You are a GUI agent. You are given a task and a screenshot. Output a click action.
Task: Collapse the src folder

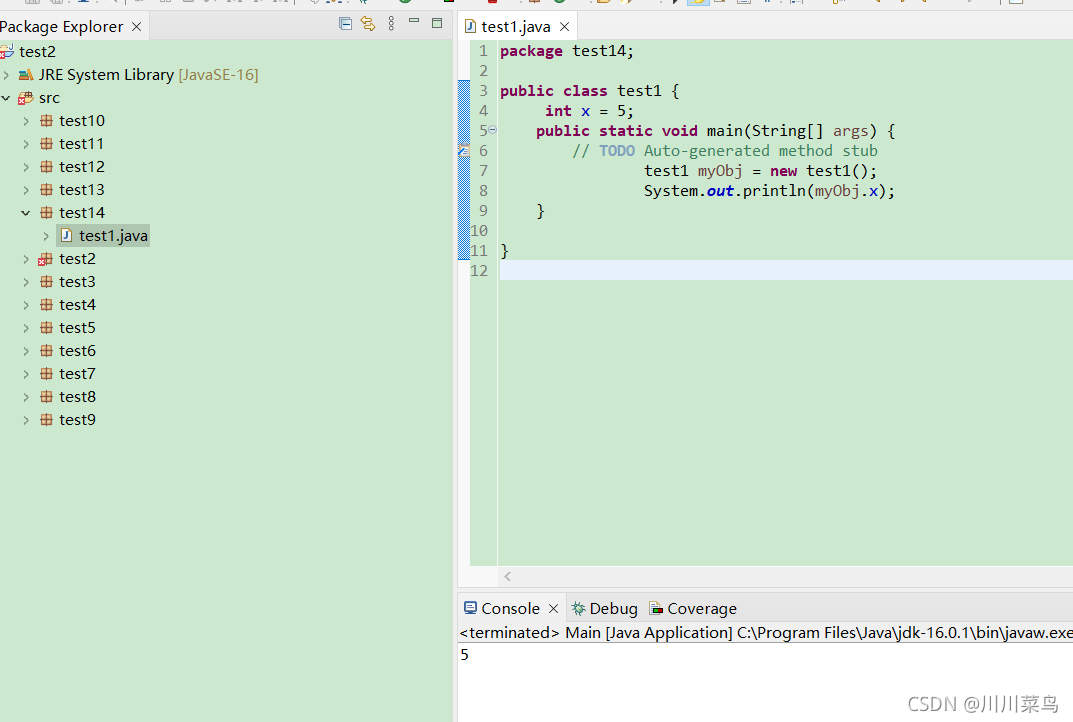coord(6,98)
